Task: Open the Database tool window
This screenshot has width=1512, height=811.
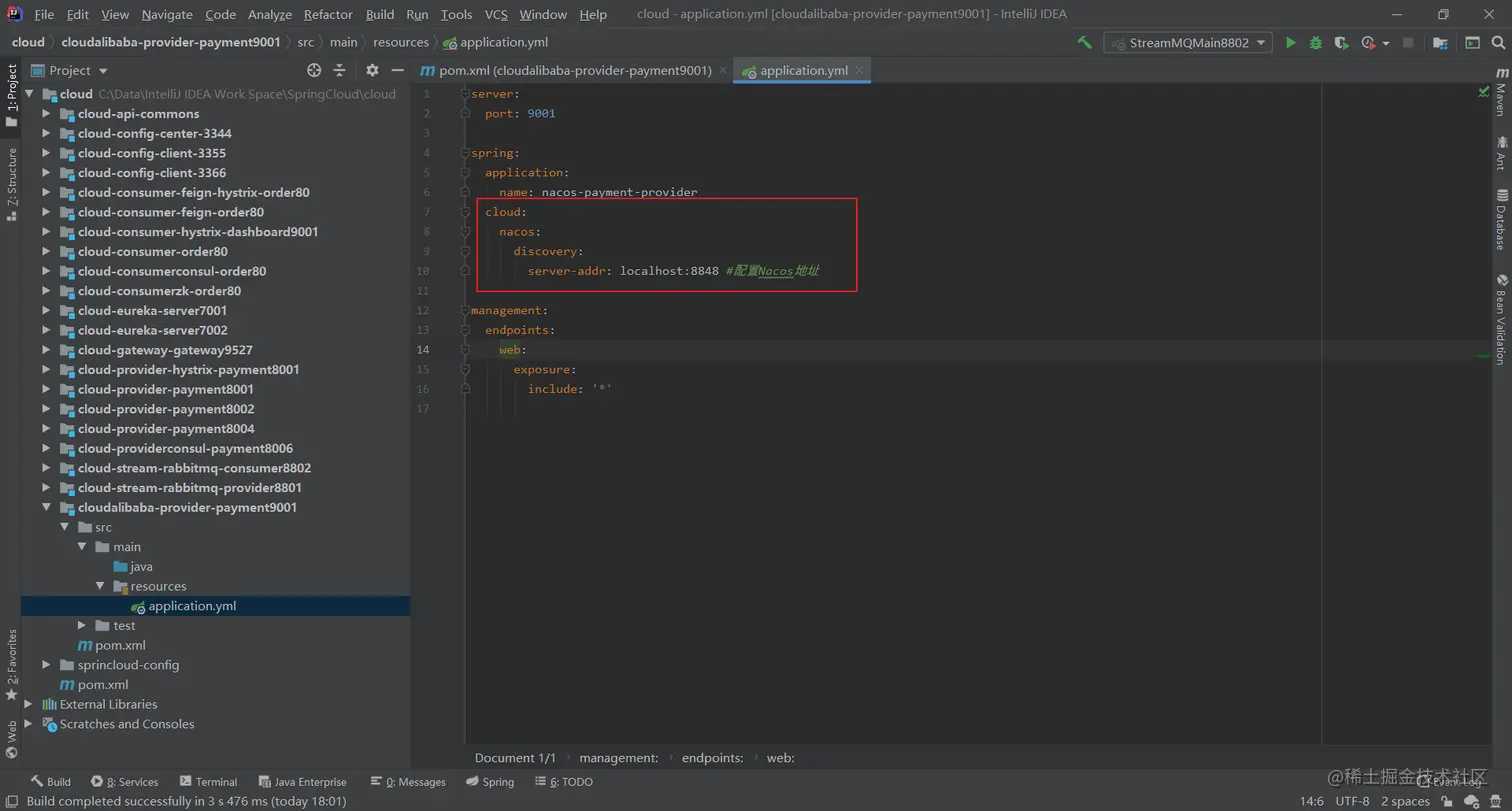Action: [x=1501, y=219]
